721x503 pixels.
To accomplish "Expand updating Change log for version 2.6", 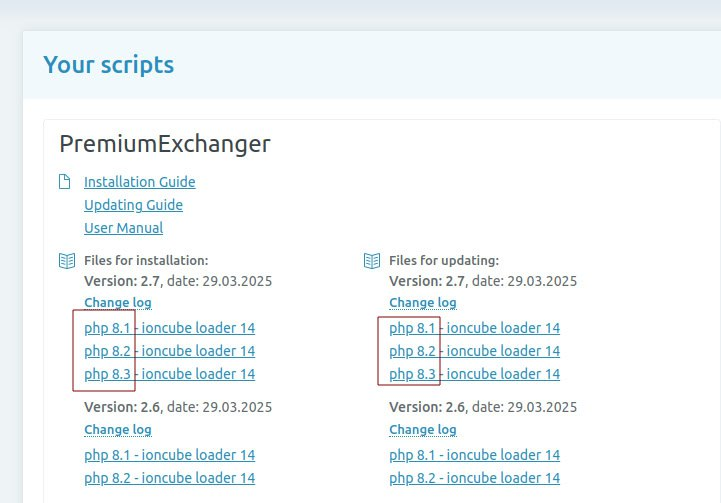I will pos(422,429).
